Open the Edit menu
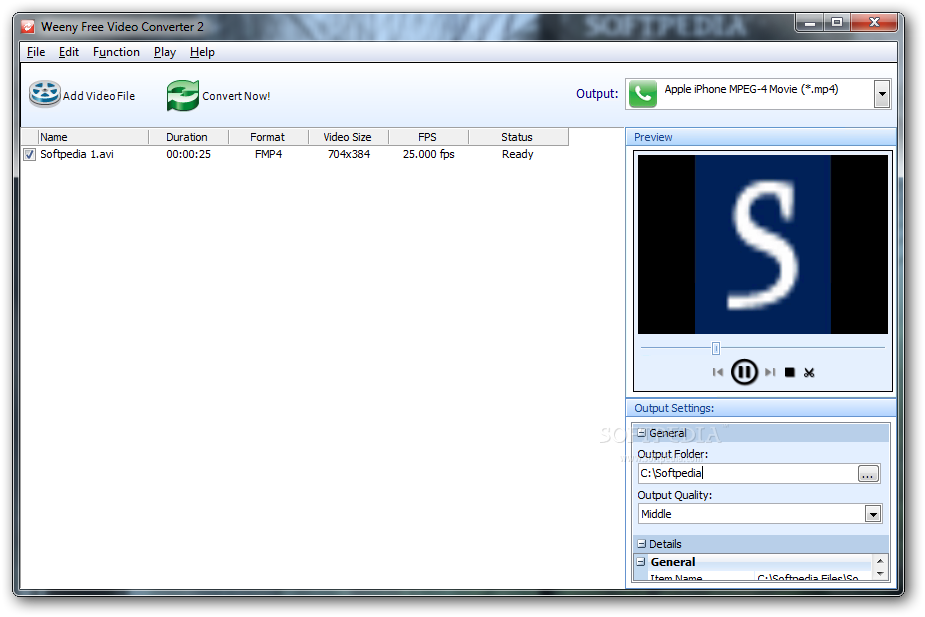The height and width of the screenshot is (617, 925). [x=69, y=52]
